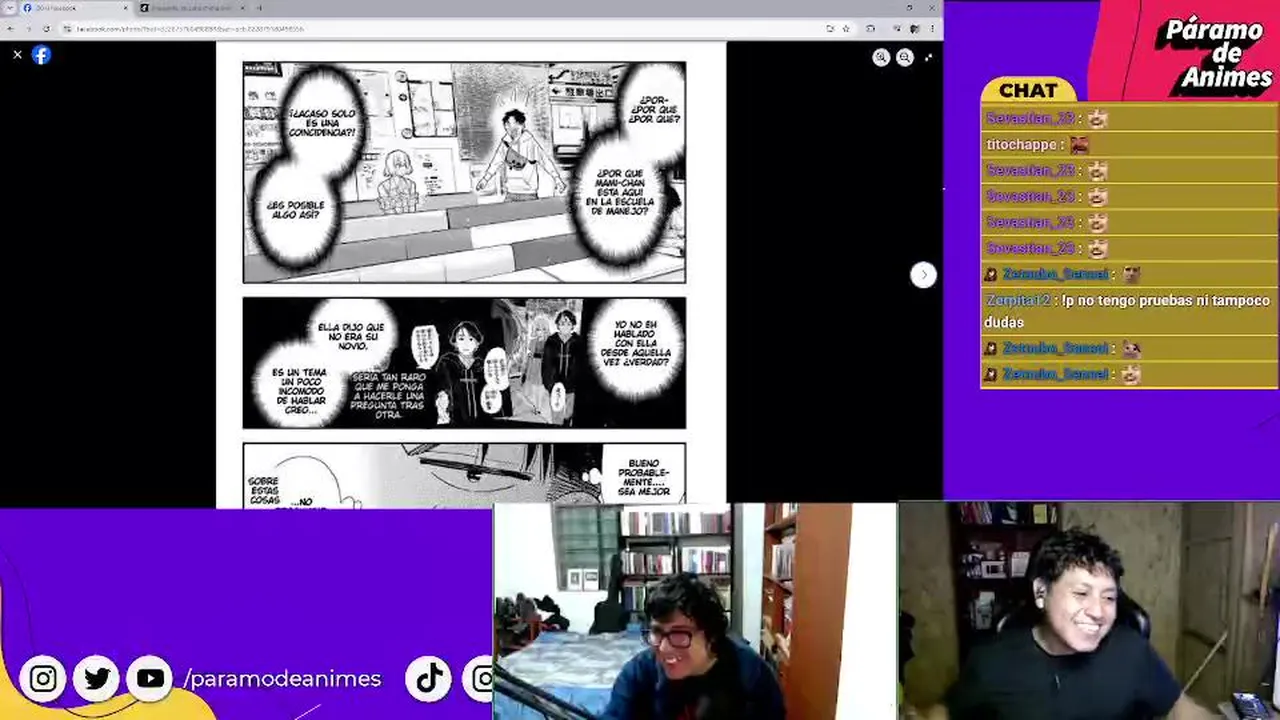Zoom in on the photo with magnifier plus
The height and width of the screenshot is (720, 1280).
coord(881,58)
